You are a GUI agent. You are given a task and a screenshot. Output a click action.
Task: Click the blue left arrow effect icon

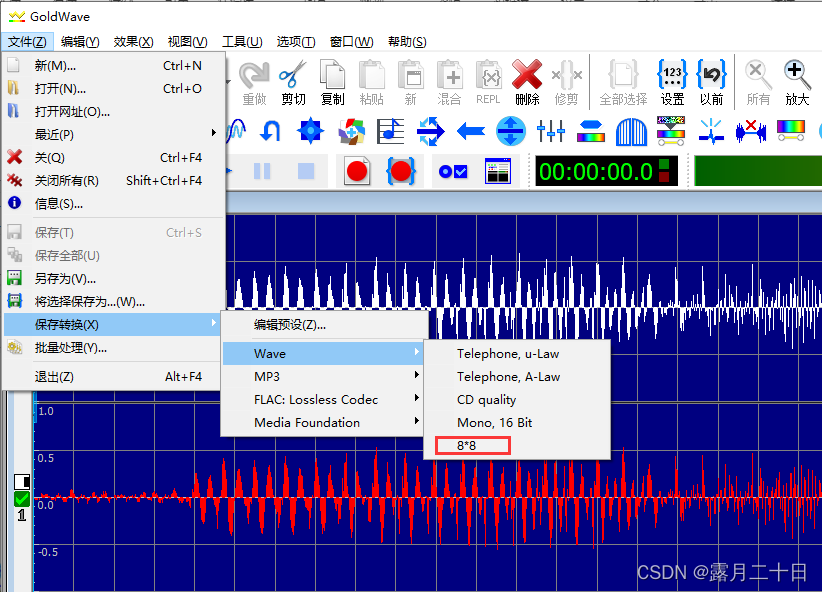(471, 131)
